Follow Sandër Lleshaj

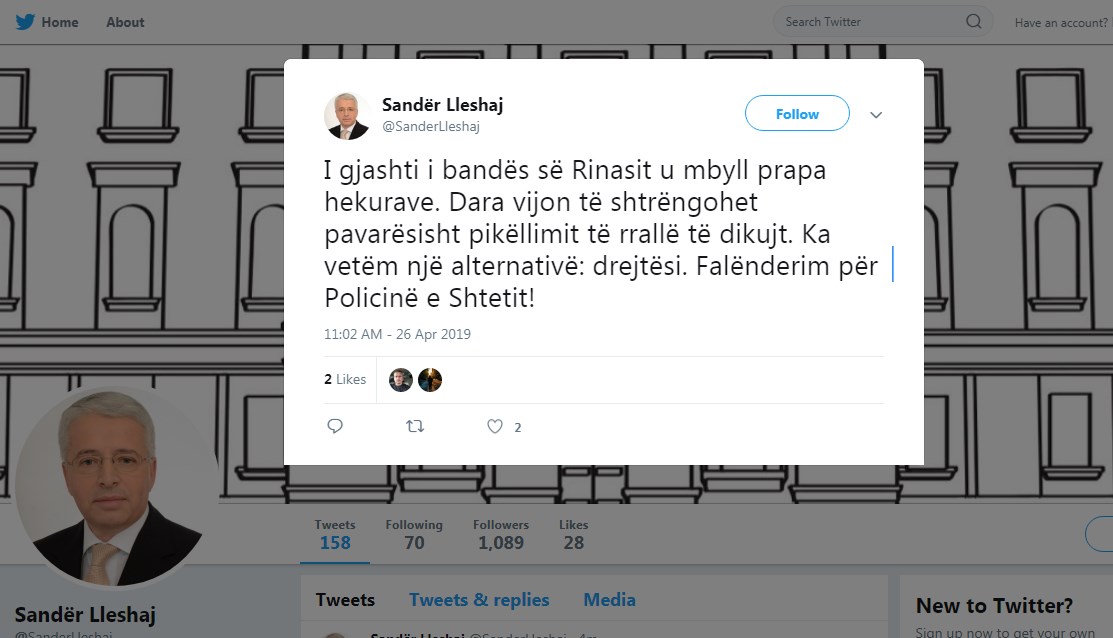pos(797,114)
